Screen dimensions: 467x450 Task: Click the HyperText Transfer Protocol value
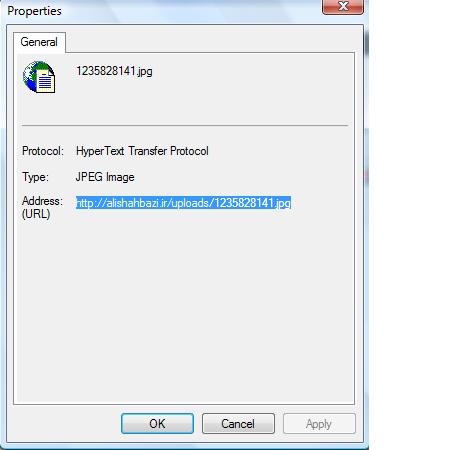(x=142, y=151)
